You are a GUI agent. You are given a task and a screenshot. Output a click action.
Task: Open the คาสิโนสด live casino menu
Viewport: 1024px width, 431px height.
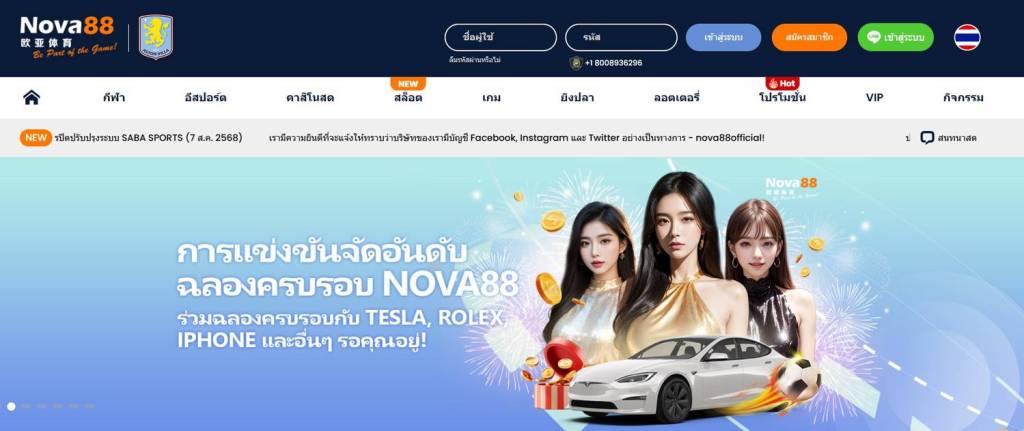310,98
